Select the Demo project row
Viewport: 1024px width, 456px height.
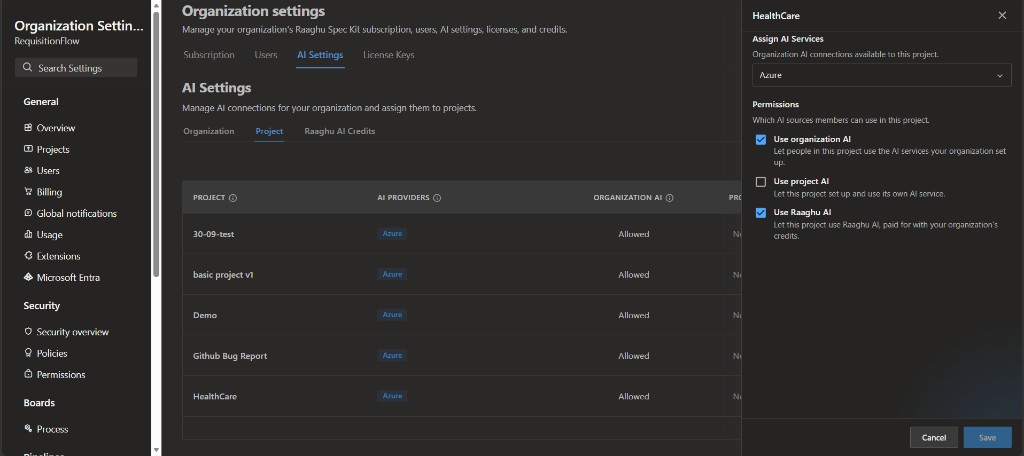pos(461,315)
